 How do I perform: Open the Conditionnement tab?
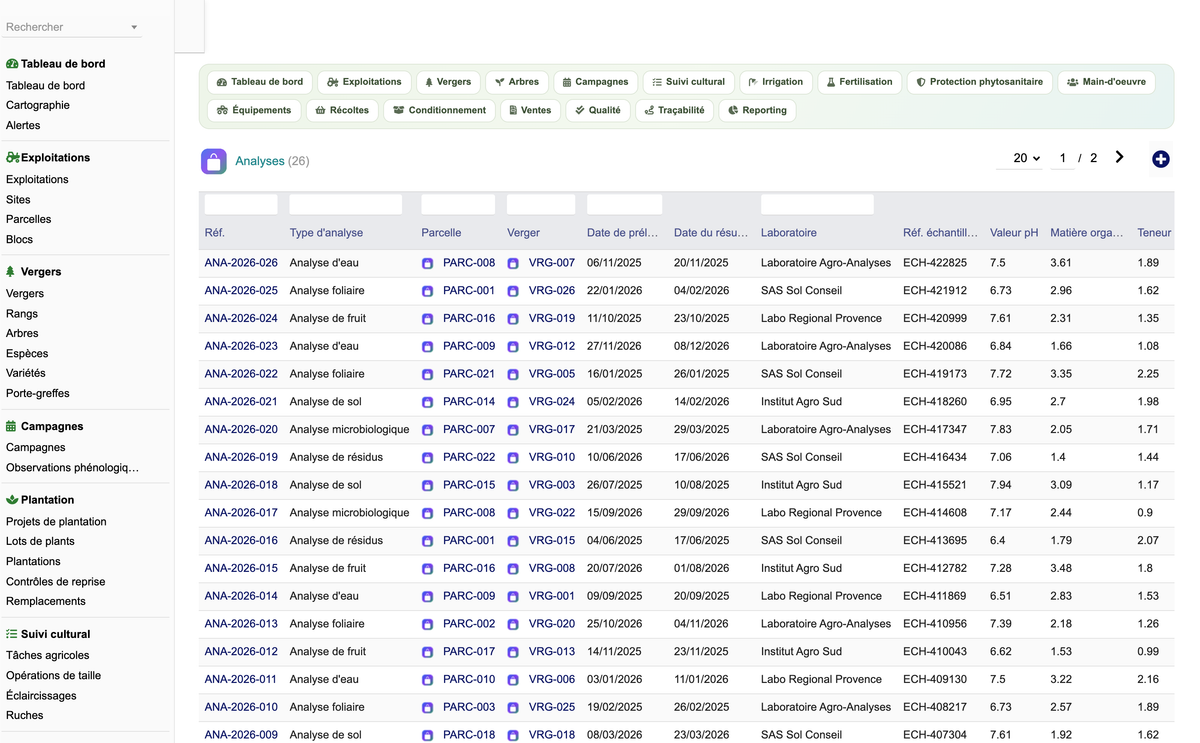[x=440, y=110]
